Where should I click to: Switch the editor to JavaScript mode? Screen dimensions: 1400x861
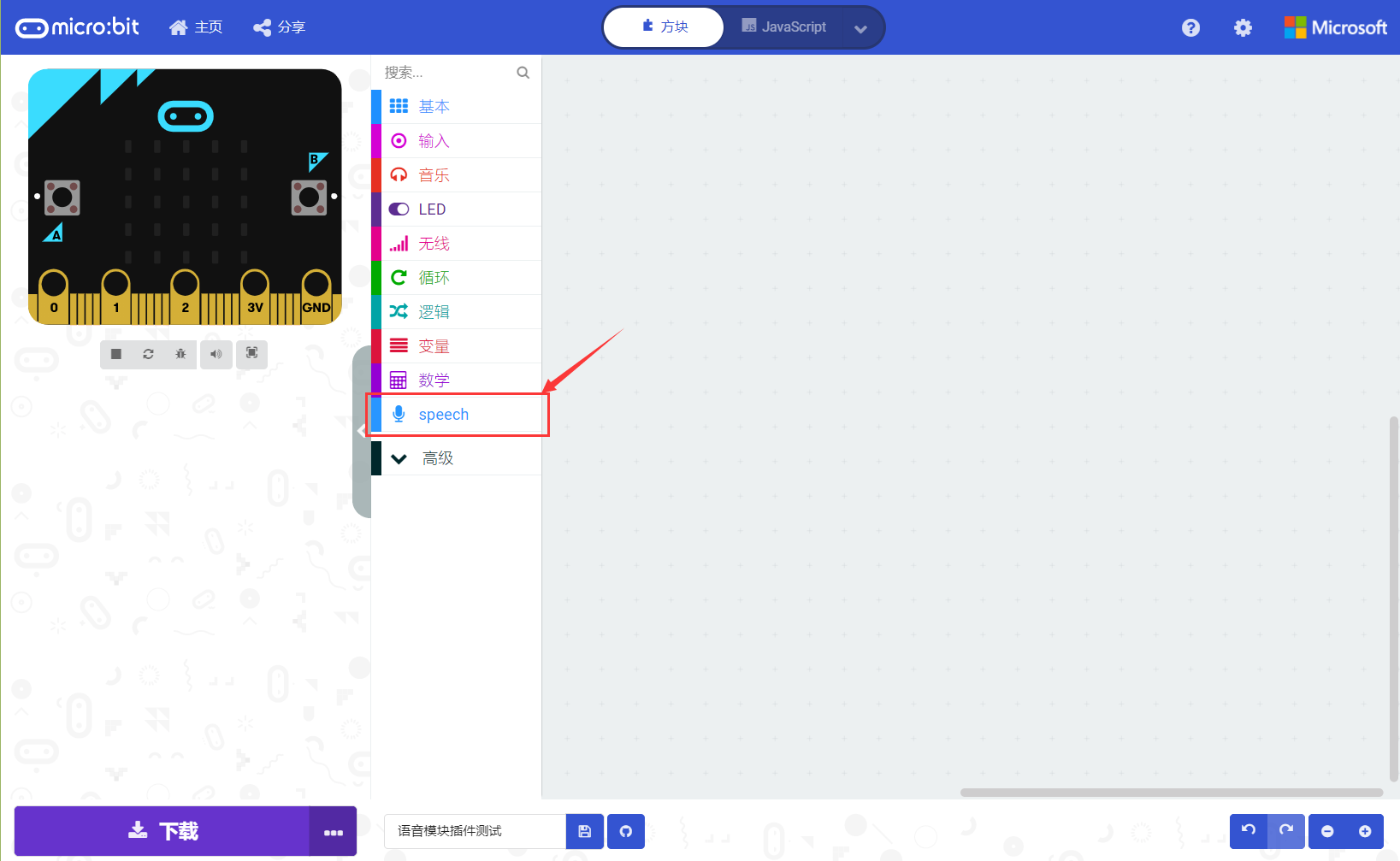pyautogui.click(x=784, y=27)
